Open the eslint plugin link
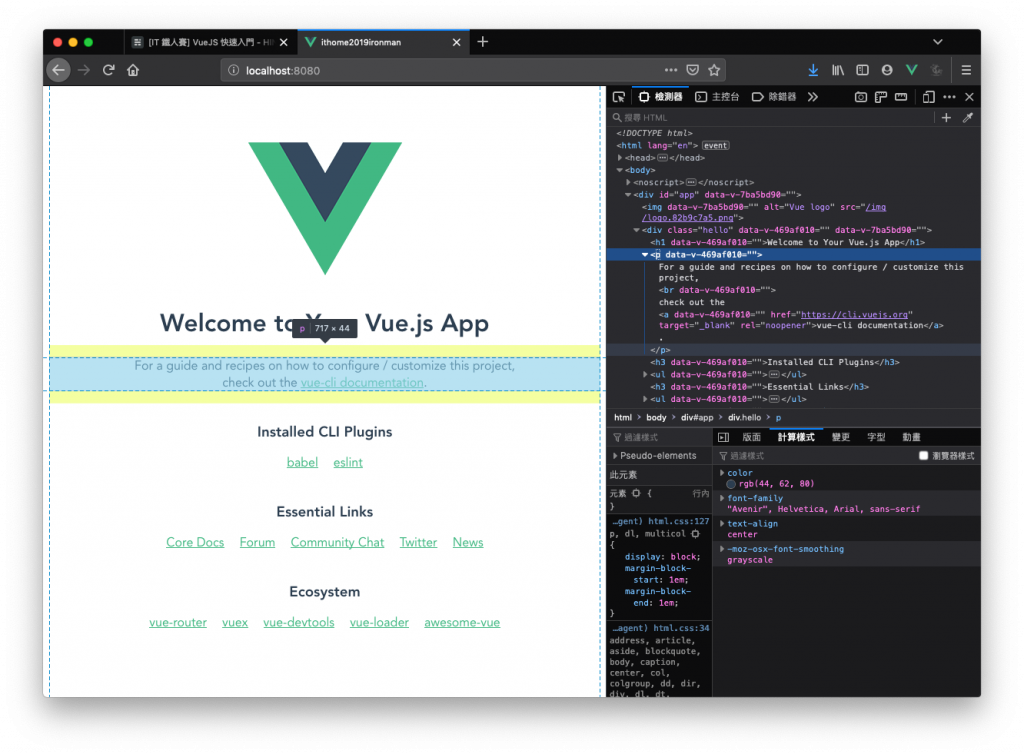The width and height of the screenshot is (1024, 754). pos(347,462)
